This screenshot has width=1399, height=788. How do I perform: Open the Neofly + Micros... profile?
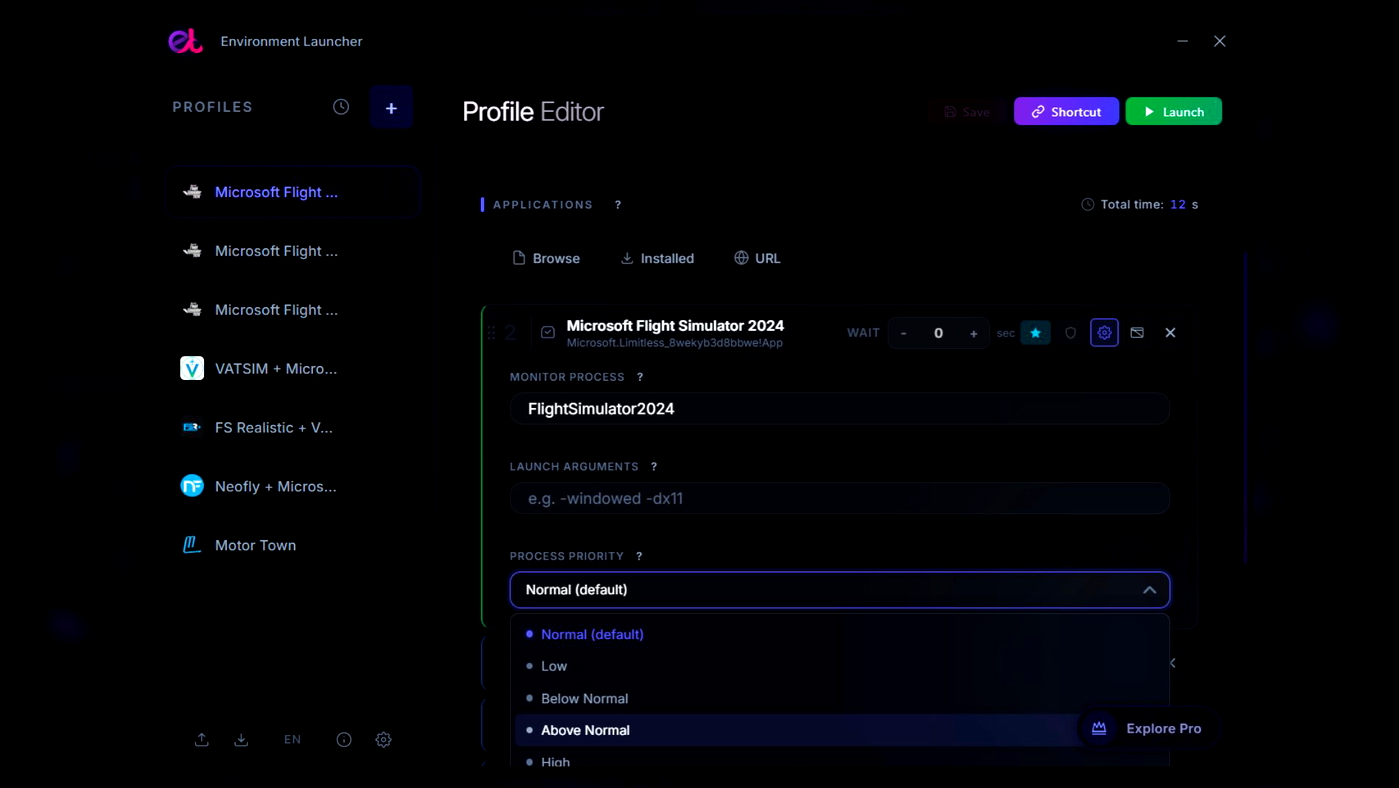[x=292, y=486]
